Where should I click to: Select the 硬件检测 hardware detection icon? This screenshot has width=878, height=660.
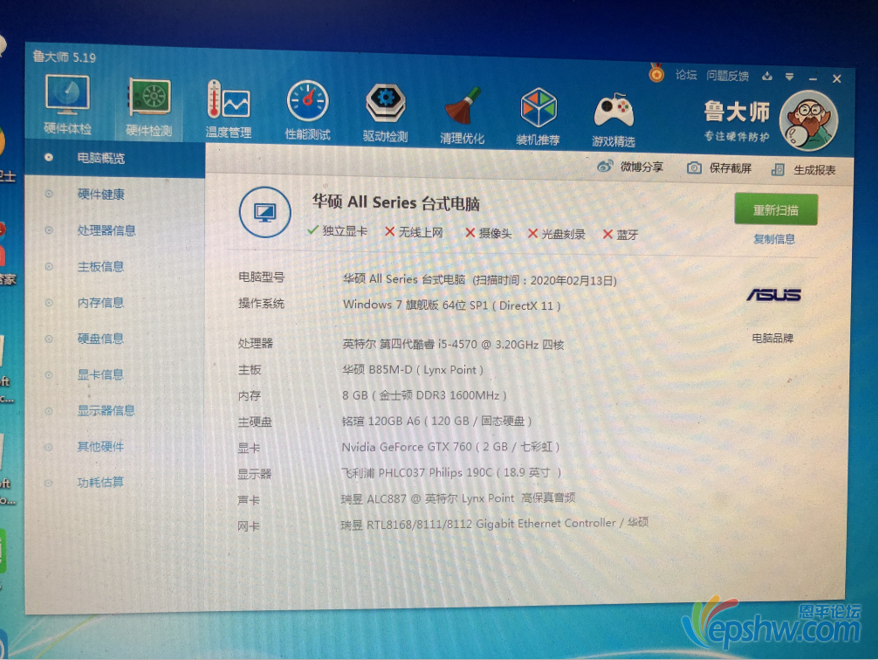(x=148, y=106)
